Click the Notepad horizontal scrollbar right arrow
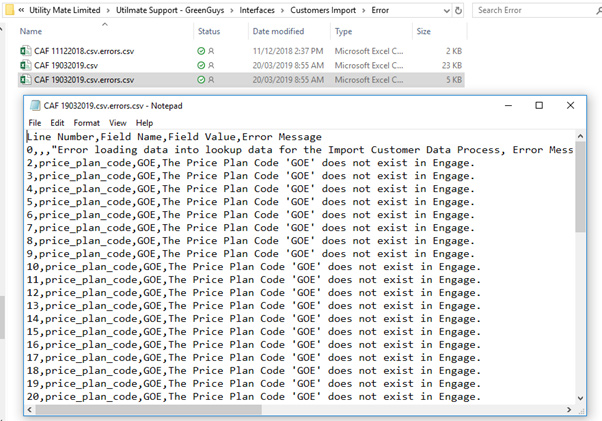Image resolution: width=602 pixels, height=421 pixels. tap(569, 410)
